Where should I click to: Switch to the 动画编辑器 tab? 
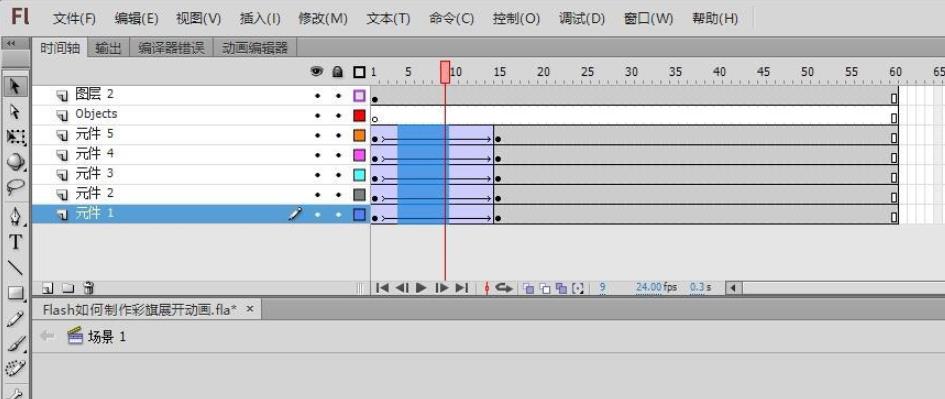click(254, 48)
